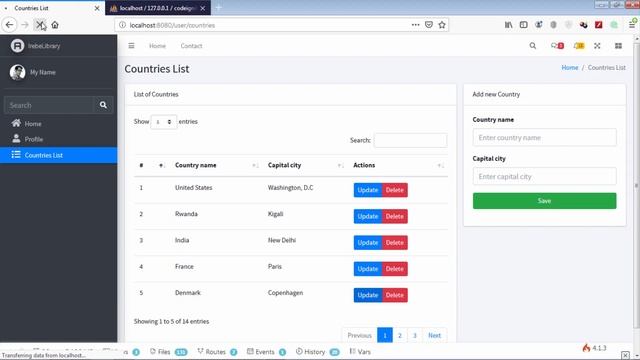The width and height of the screenshot is (640, 360).
Task: Click the IrebeLibrary brand logo
Action: [18, 46]
